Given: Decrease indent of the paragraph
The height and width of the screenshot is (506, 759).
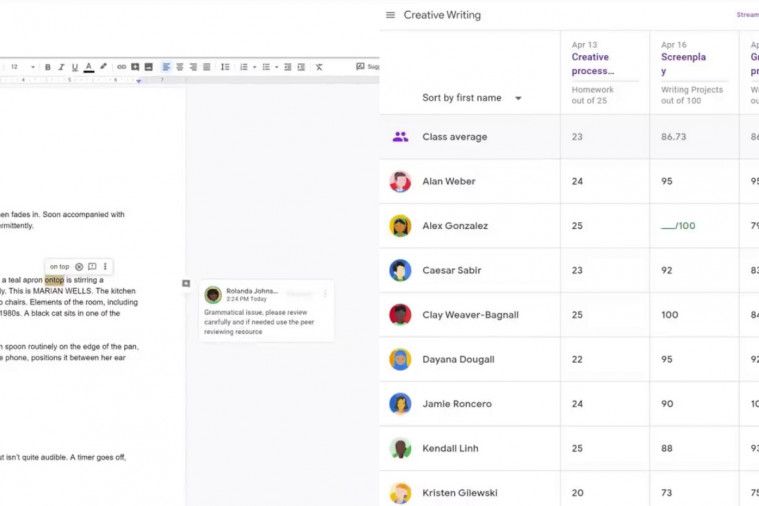Looking at the screenshot, I should tap(288, 67).
